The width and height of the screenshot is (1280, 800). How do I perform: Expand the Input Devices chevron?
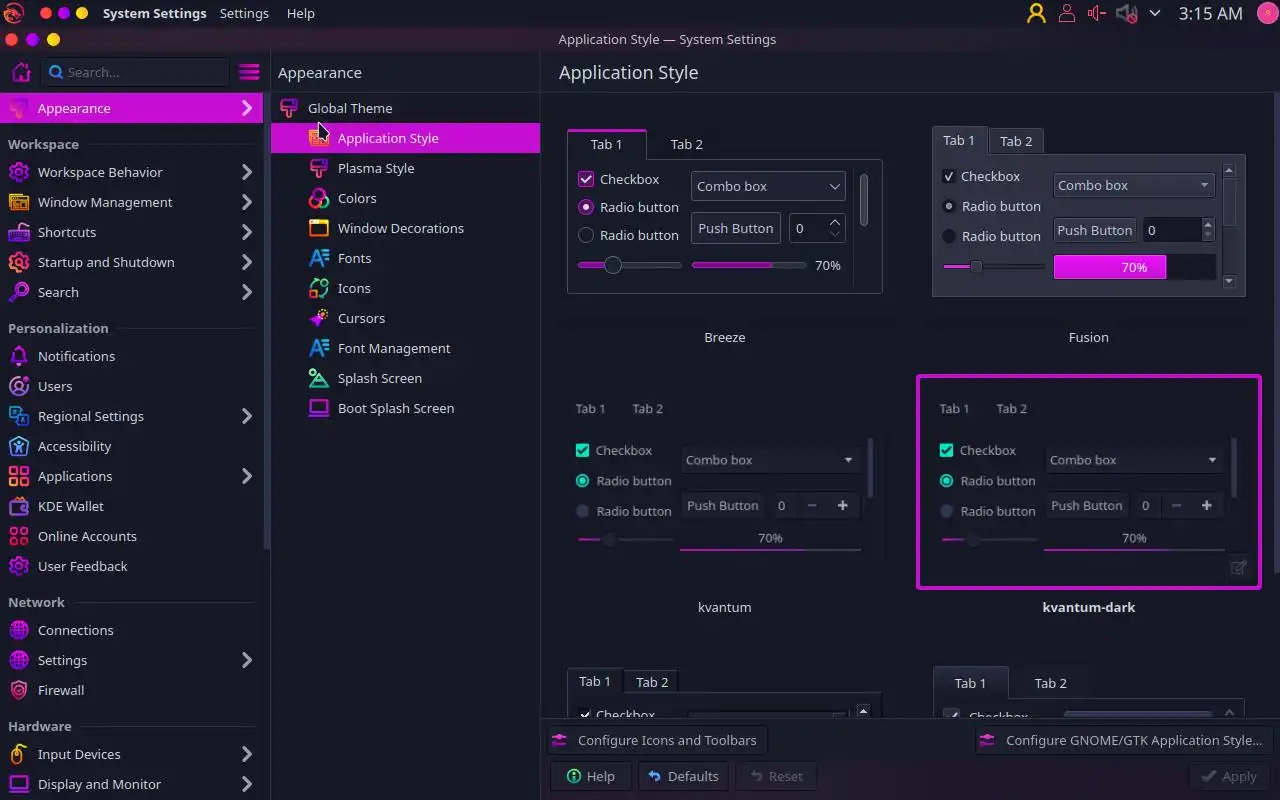[x=247, y=754]
